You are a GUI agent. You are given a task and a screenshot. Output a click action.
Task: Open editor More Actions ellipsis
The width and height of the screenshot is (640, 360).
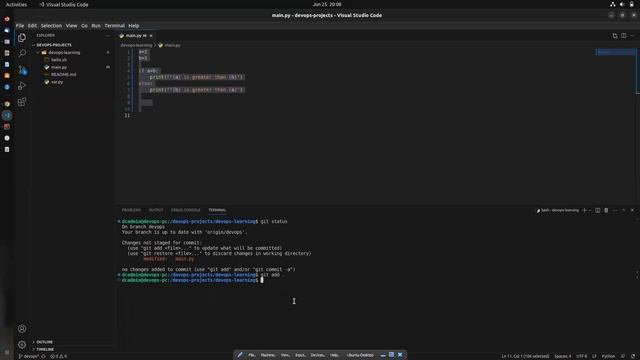(x=632, y=36)
